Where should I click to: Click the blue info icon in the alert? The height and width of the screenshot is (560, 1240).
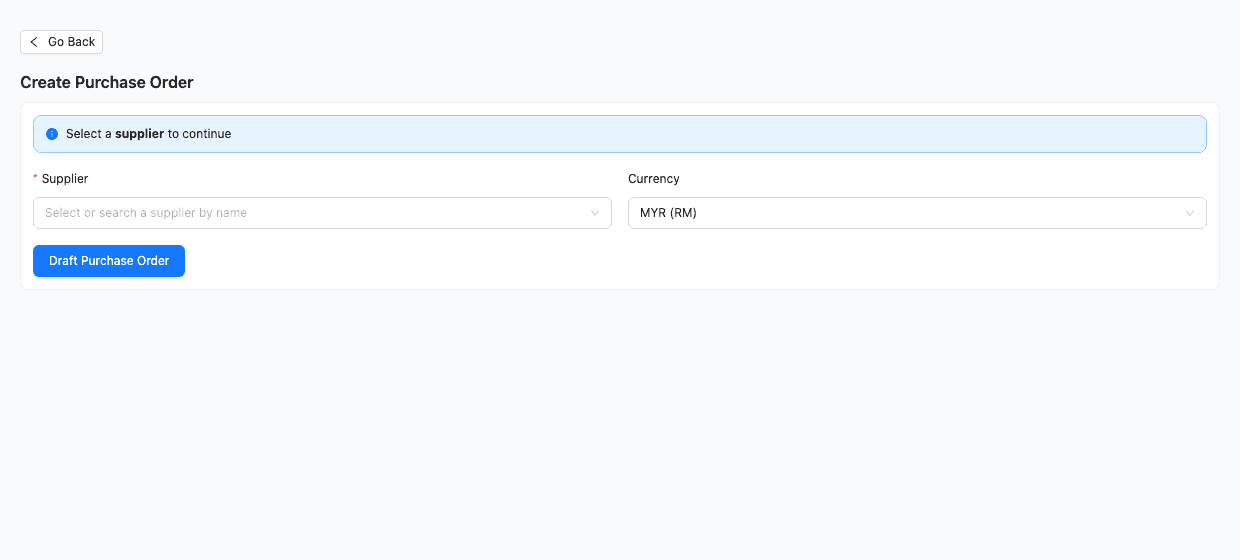(52, 134)
